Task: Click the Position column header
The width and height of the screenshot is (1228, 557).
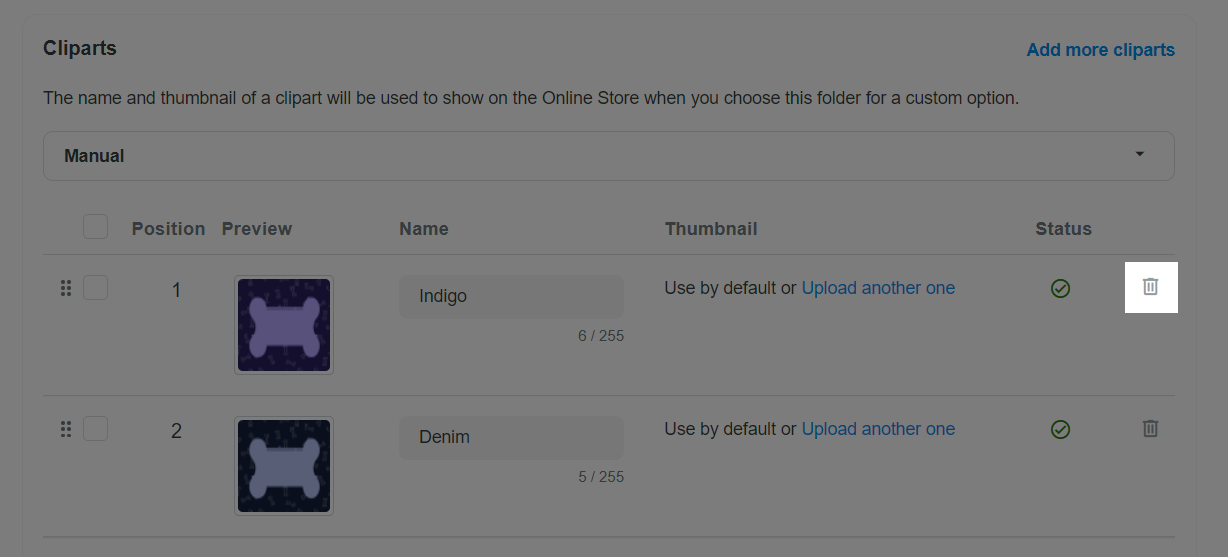Action: tap(168, 229)
